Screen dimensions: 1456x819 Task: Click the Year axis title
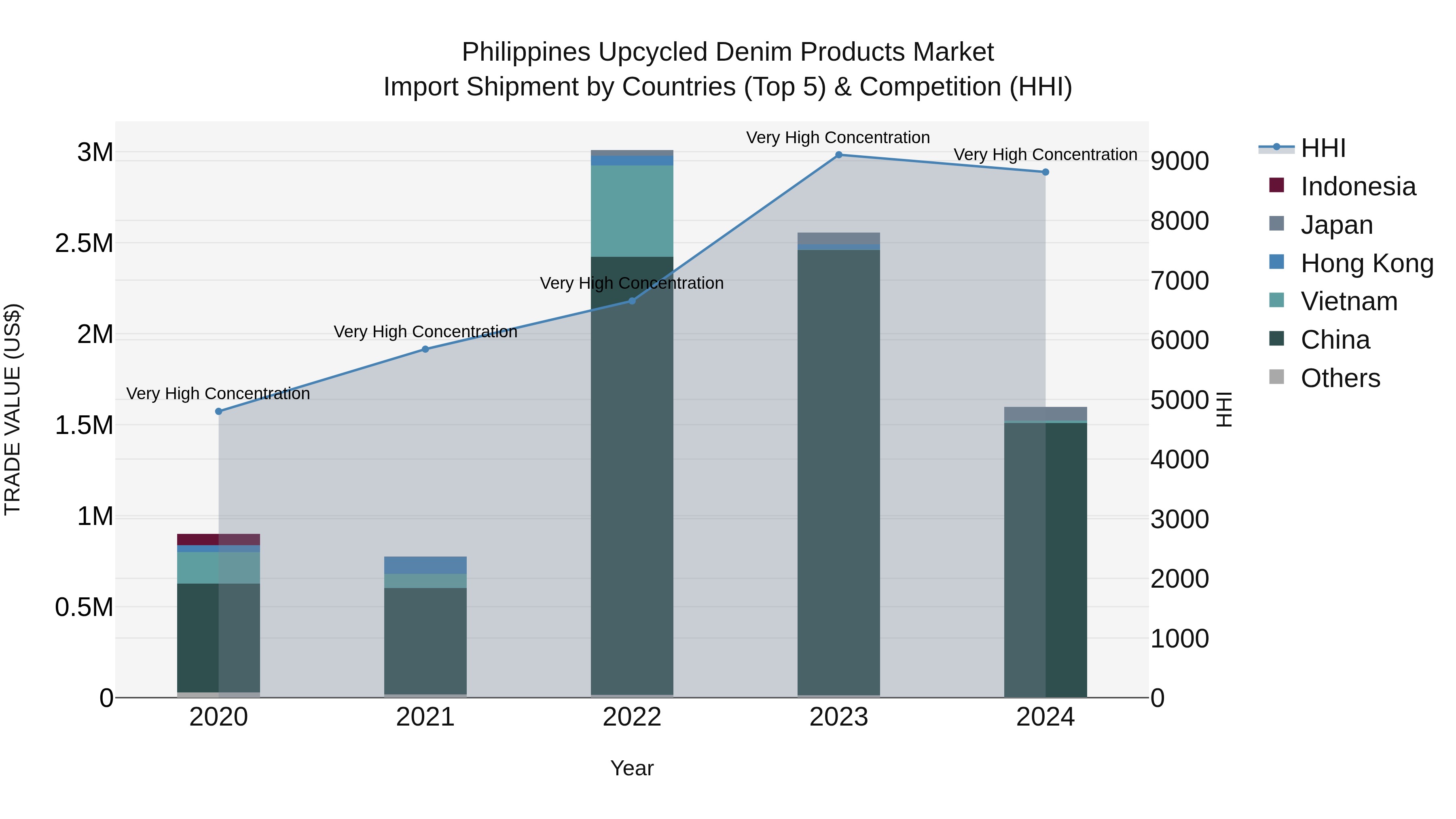click(632, 768)
